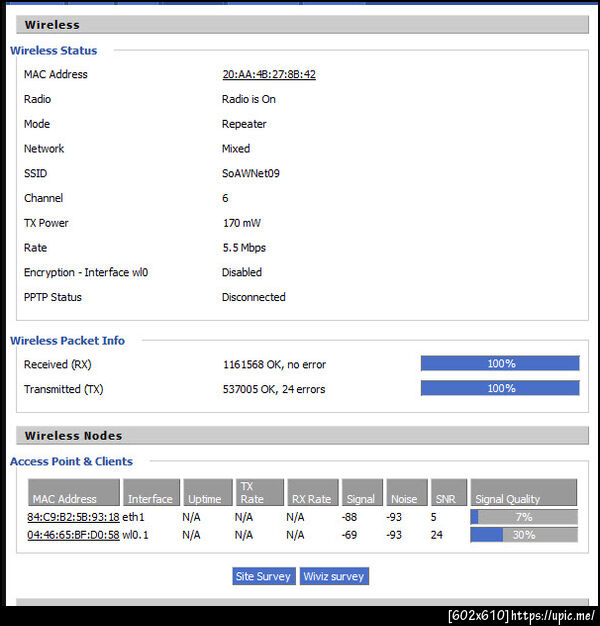
Task: Select the Mode value Repeater
Action: [244, 124]
